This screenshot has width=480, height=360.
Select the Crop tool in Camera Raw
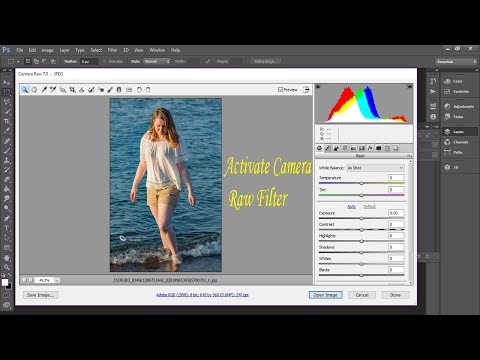(72, 90)
